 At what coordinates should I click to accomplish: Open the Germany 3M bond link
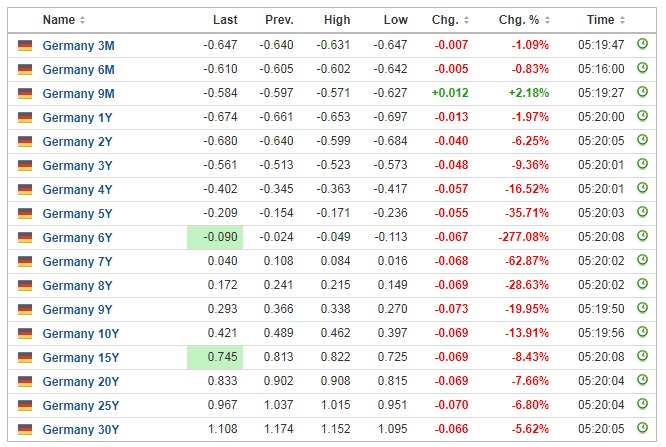79,45
